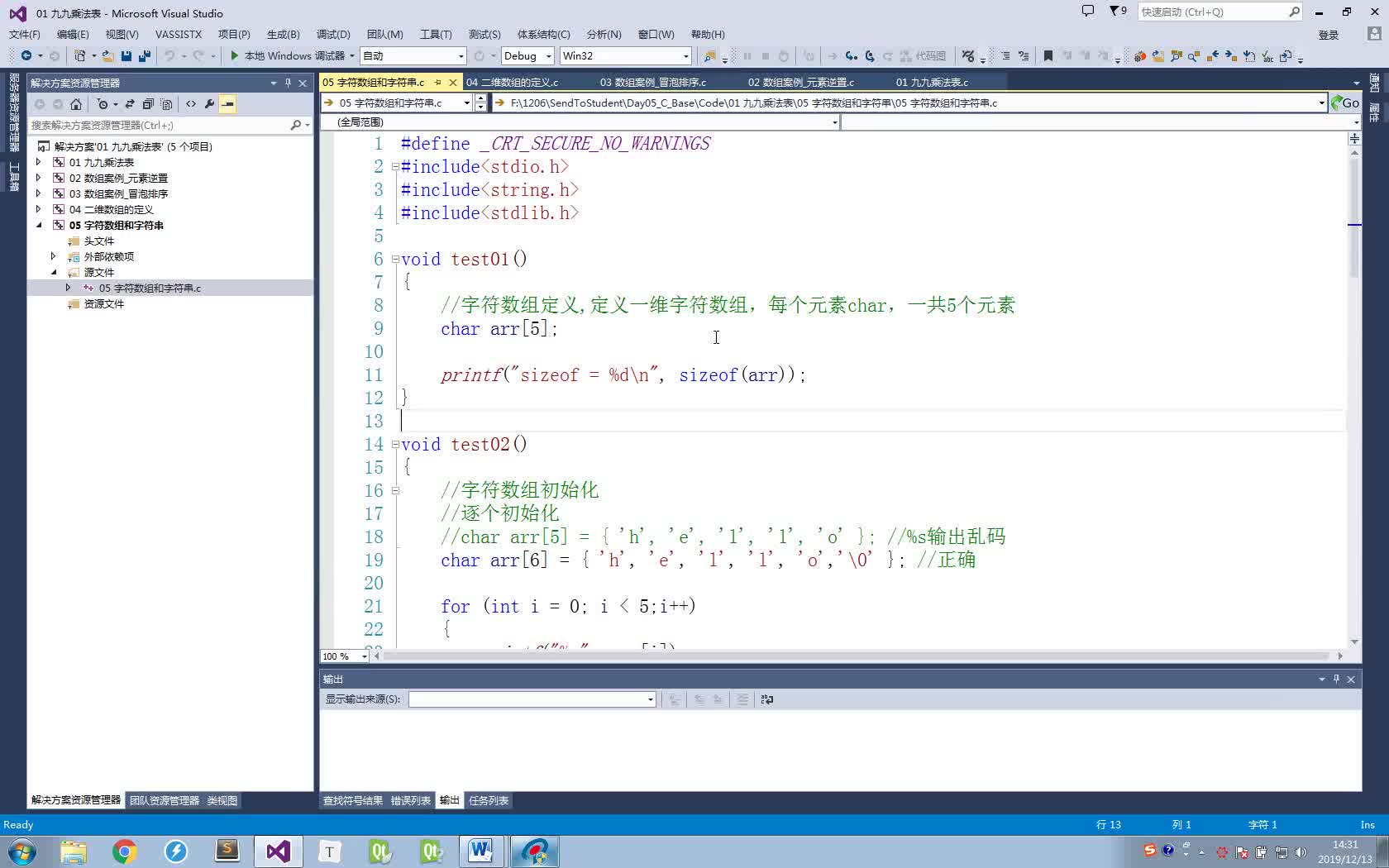Toggle auto-hide pin on Solution Explorer panel
1389x868 pixels.
tap(288, 83)
